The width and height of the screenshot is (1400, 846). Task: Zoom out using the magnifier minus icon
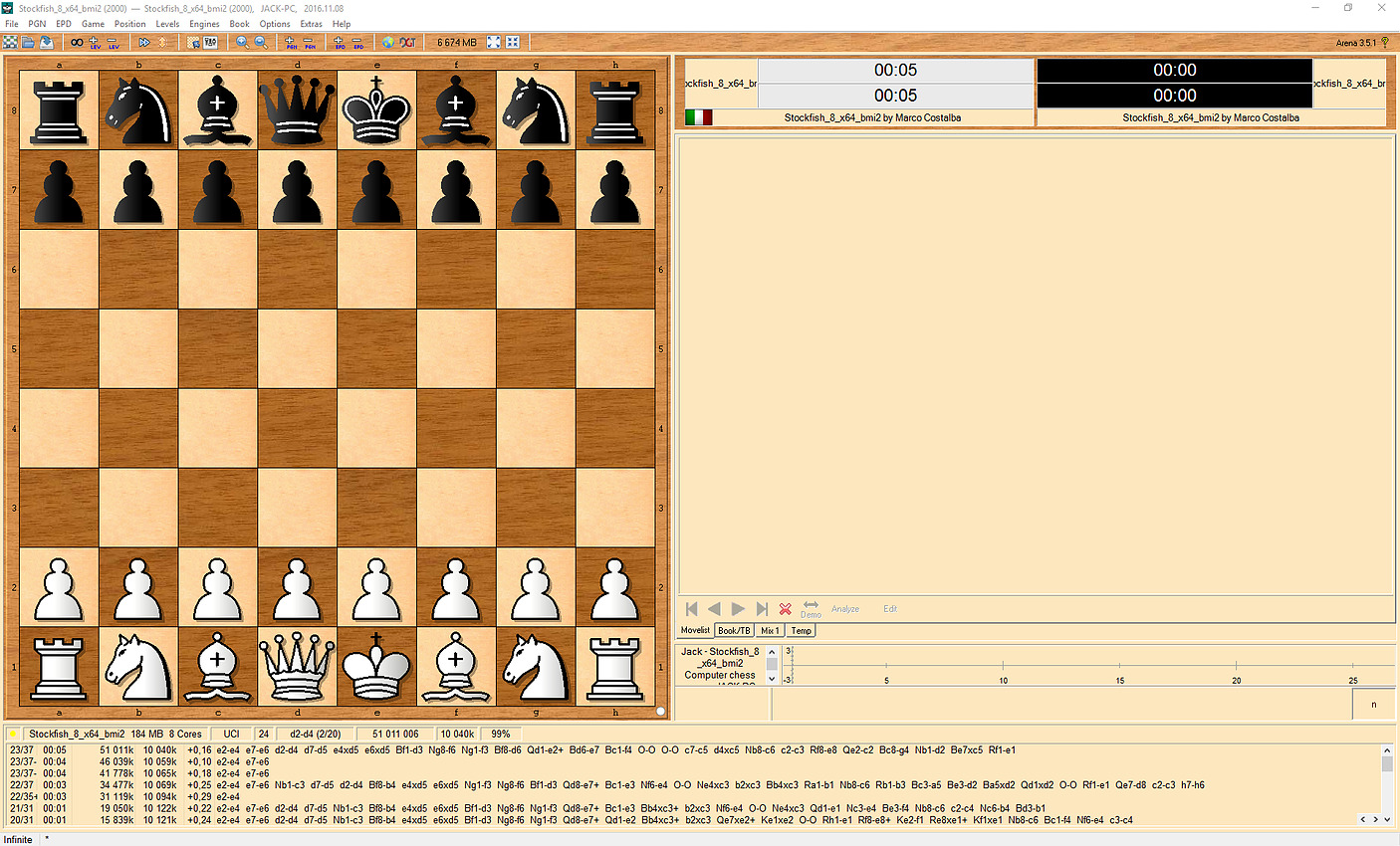[x=260, y=42]
